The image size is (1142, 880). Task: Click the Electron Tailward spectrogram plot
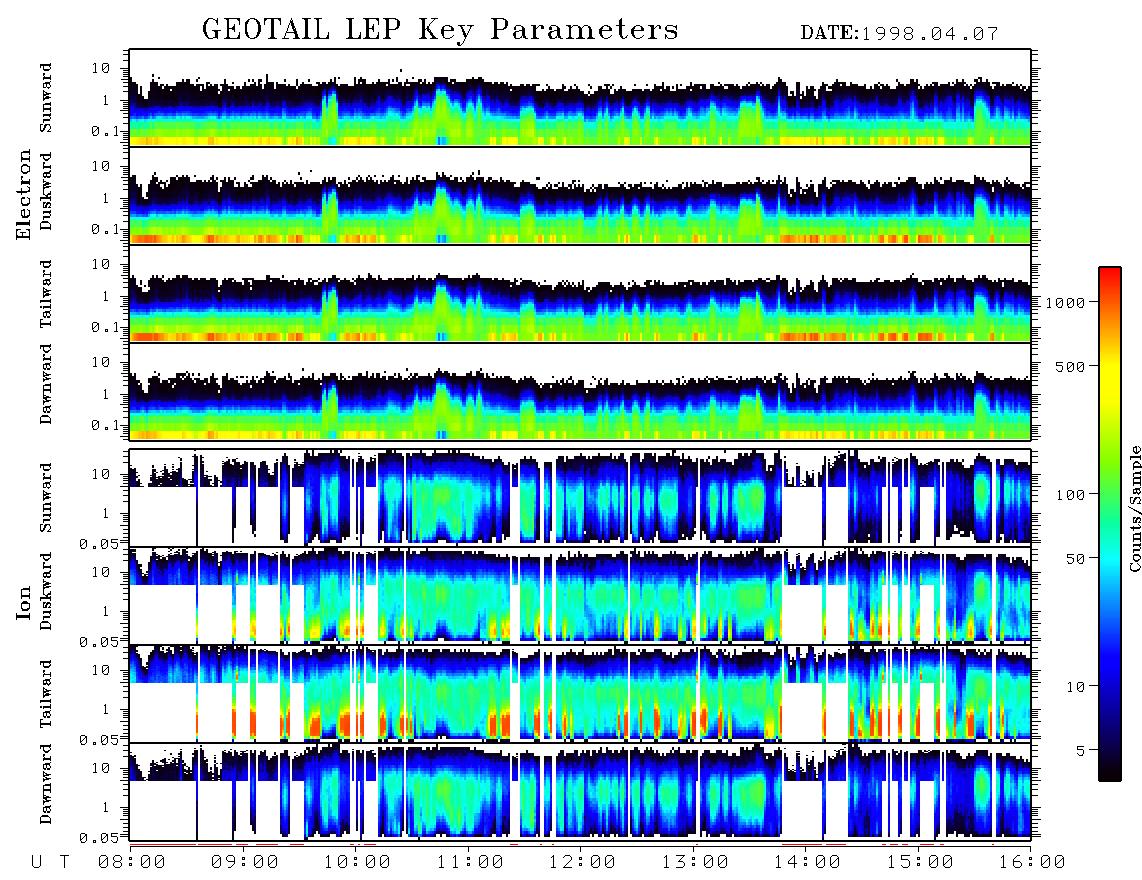click(580, 294)
